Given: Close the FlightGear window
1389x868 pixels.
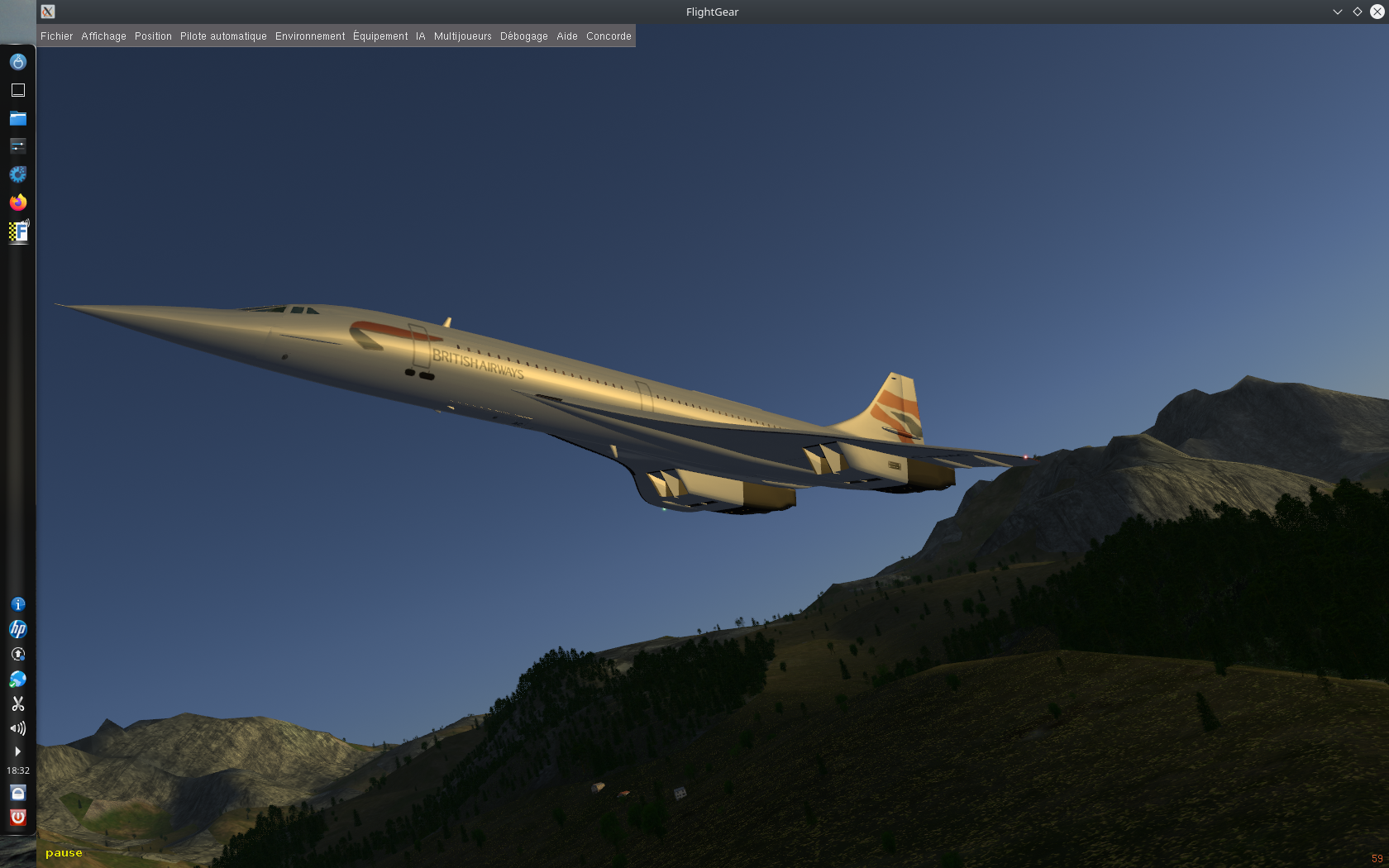Looking at the screenshot, I should pos(1377,12).
